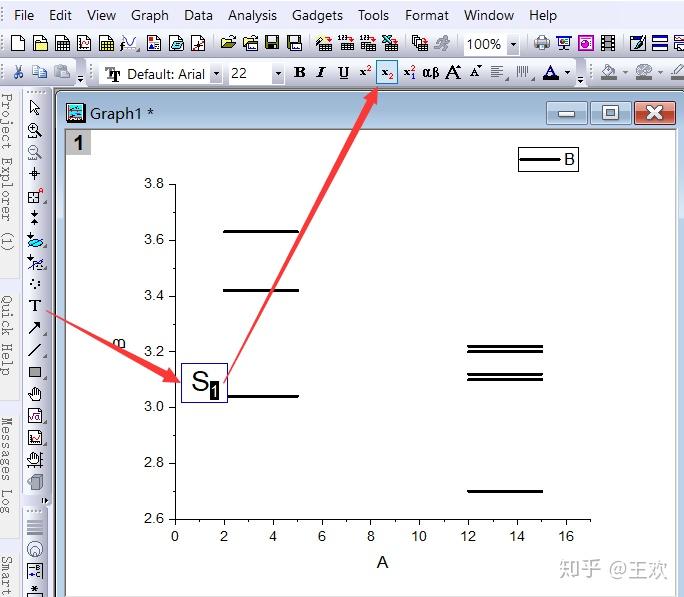684x597 pixels.
Task: Open the Quick Help side tab
Action: pyautogui.click(x=7, y=335)
